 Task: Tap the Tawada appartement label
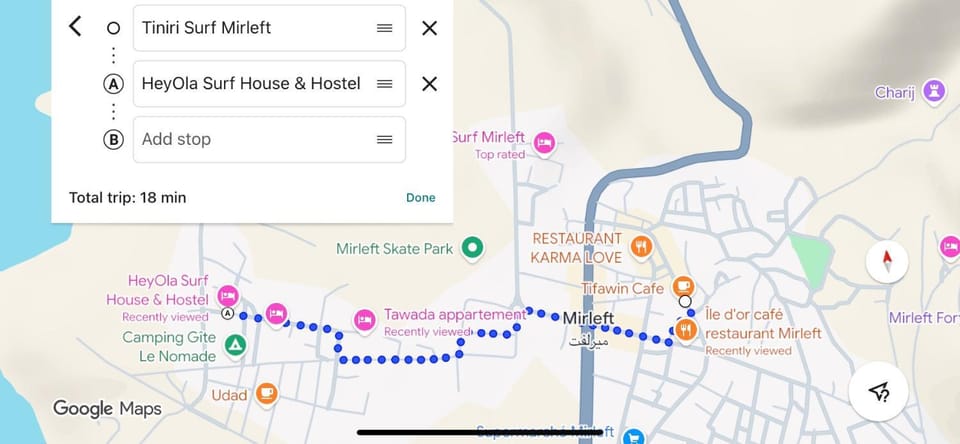coord(455,315)
